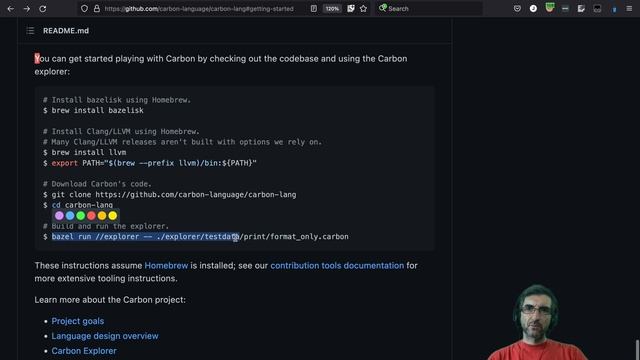
Task: Open the contribution tools documentation link
Action: pos(337,265)
